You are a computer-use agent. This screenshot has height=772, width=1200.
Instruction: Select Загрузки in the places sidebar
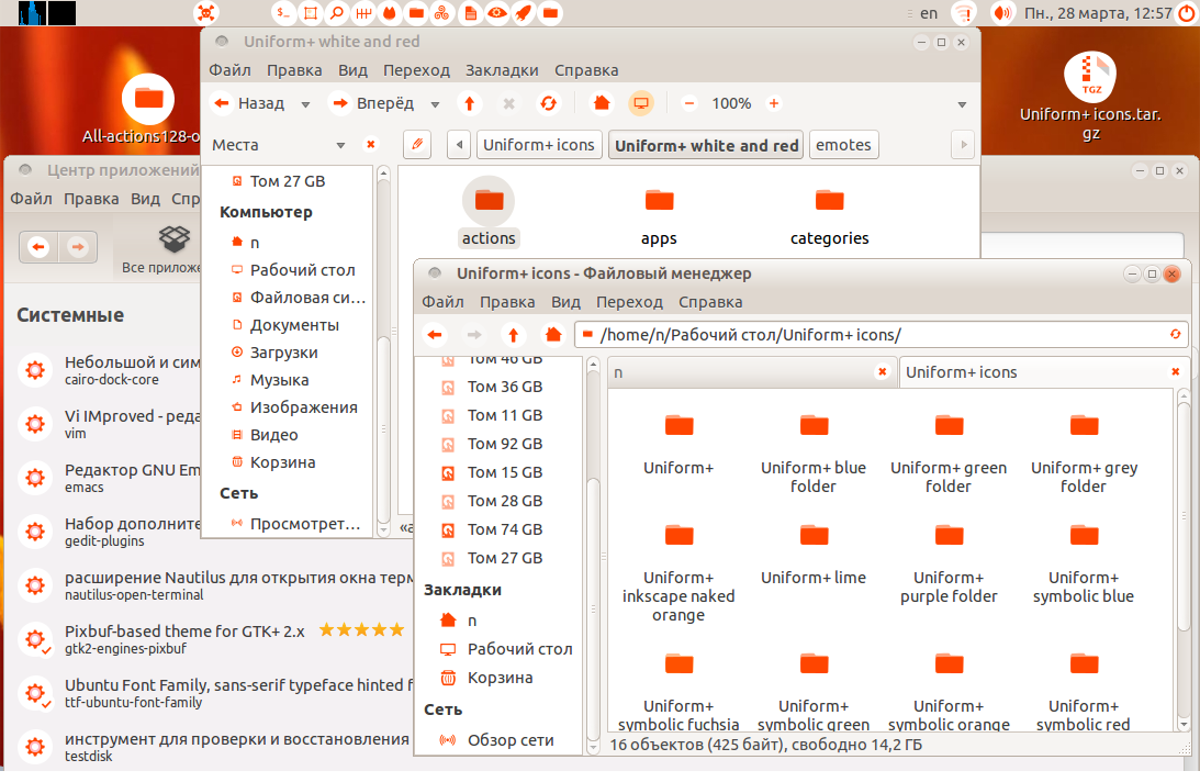tap(284, 352)
